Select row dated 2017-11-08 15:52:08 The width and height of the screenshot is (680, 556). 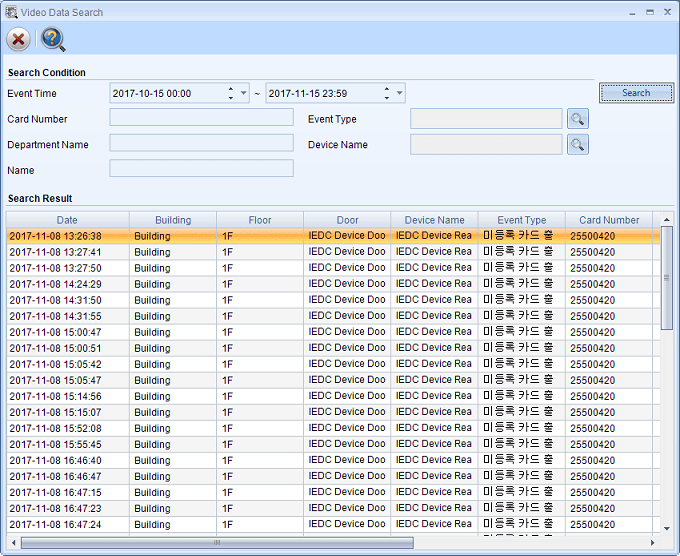click(x=333, y=428)
